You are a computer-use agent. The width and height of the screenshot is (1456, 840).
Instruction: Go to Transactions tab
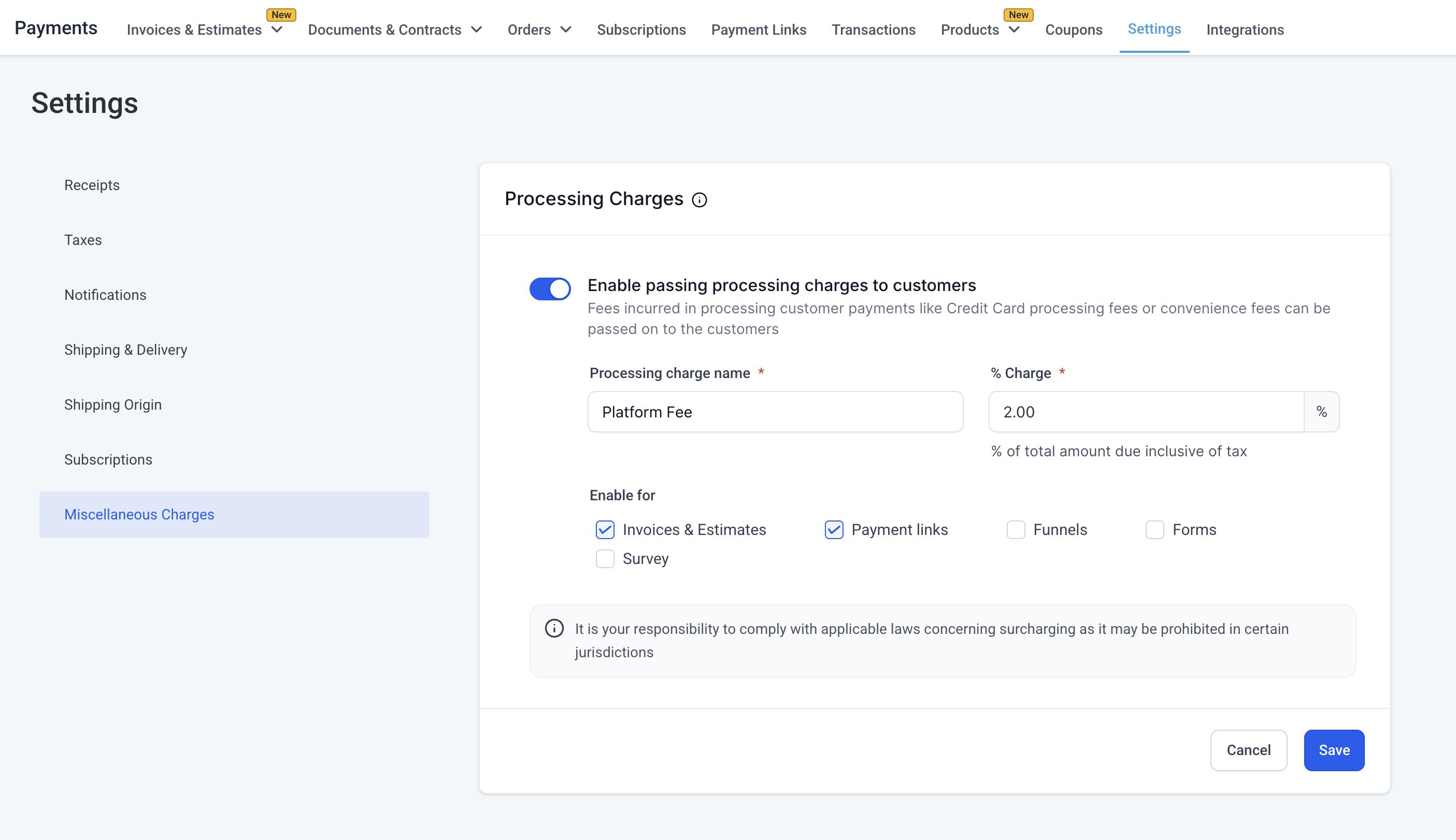pos(873,30)
